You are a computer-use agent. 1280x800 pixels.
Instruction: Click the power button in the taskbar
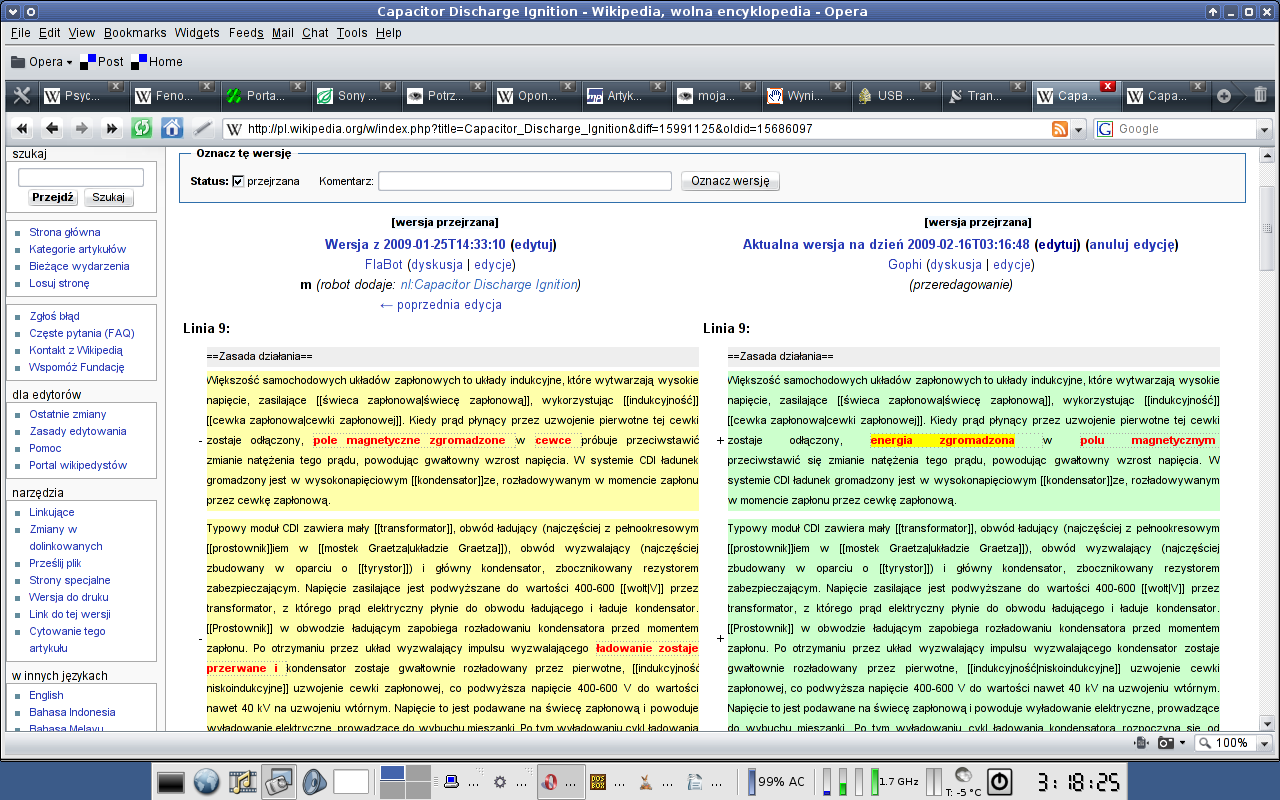(x=1000, y=781)
